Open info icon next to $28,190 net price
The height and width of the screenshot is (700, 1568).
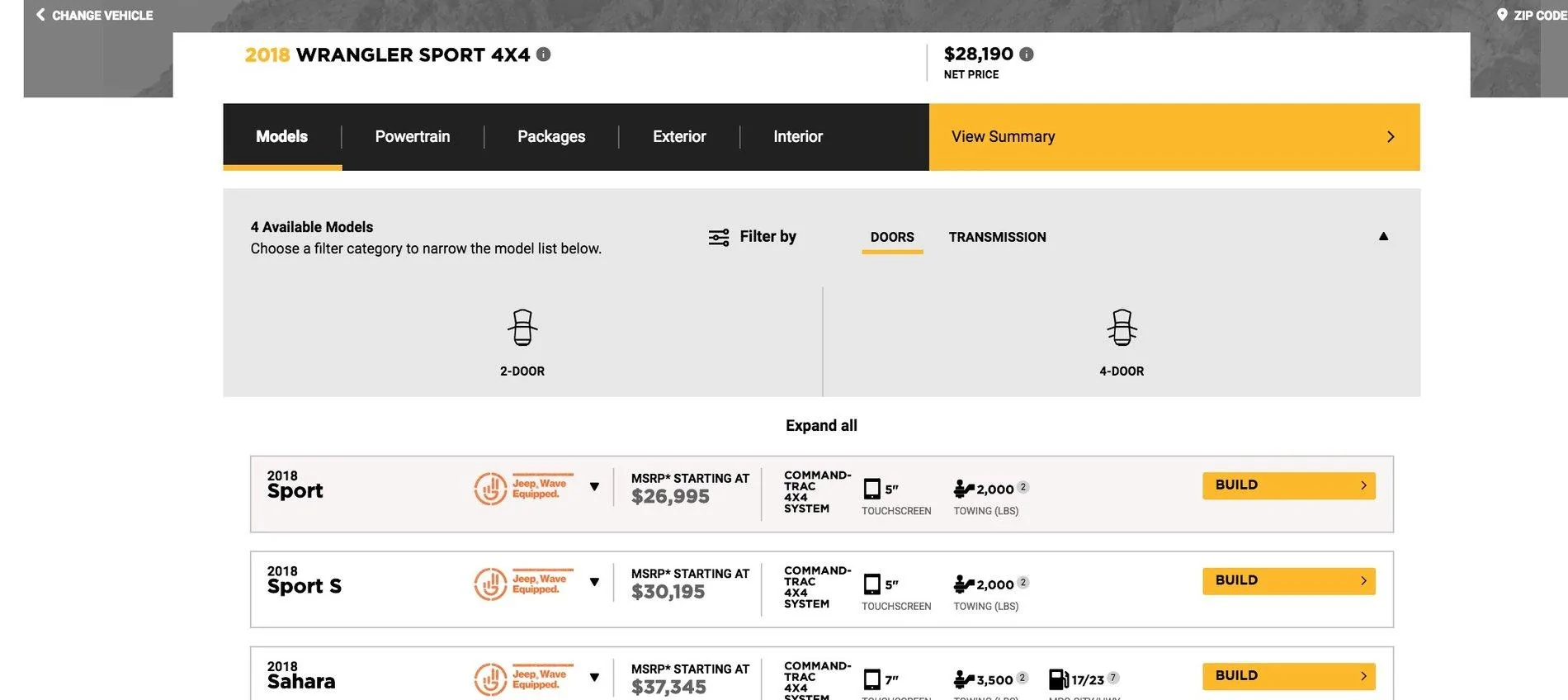click(1026, 54)
